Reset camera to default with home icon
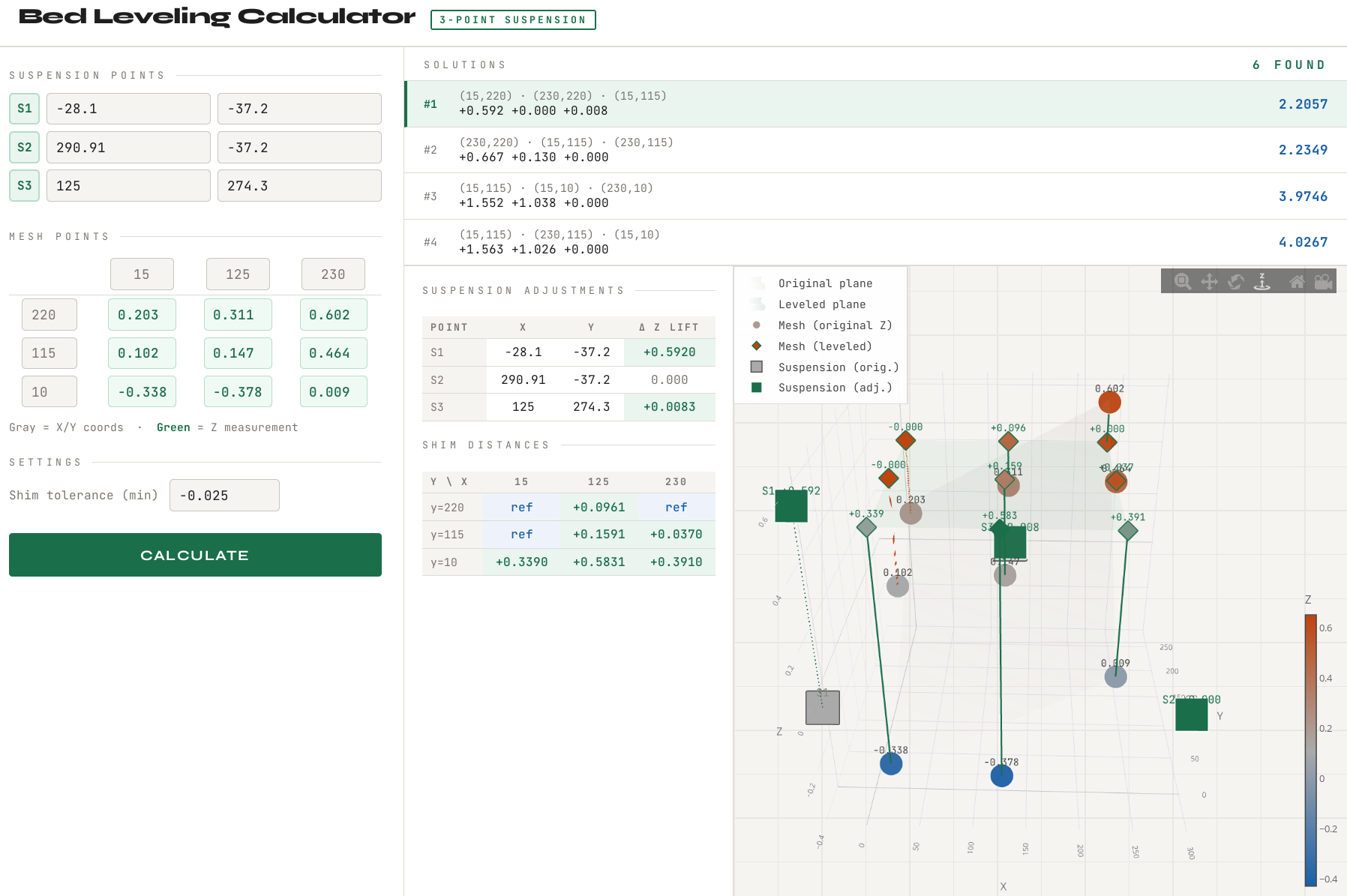 tap(1297, 281)
